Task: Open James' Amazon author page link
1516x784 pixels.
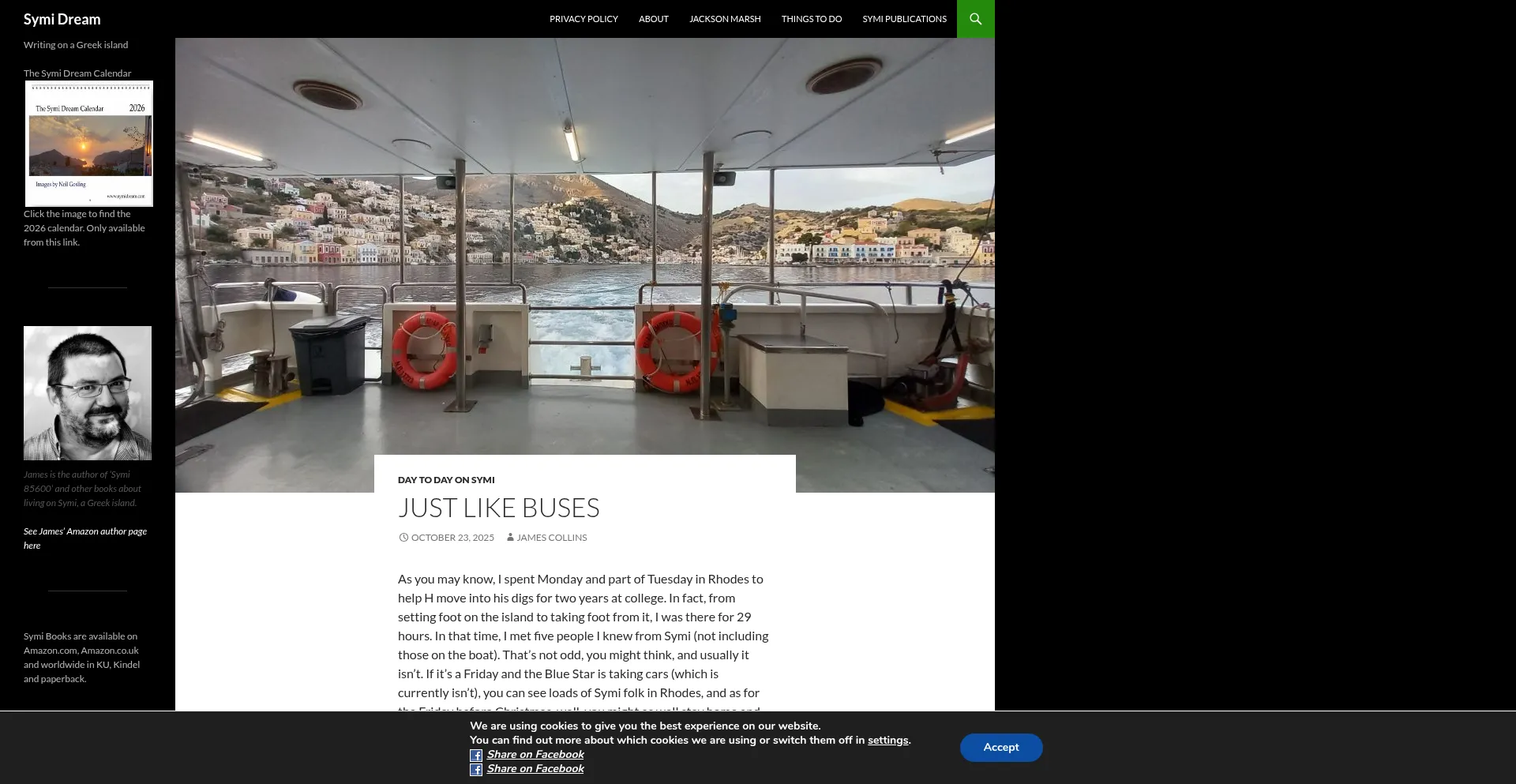Action: pos(84,538)
